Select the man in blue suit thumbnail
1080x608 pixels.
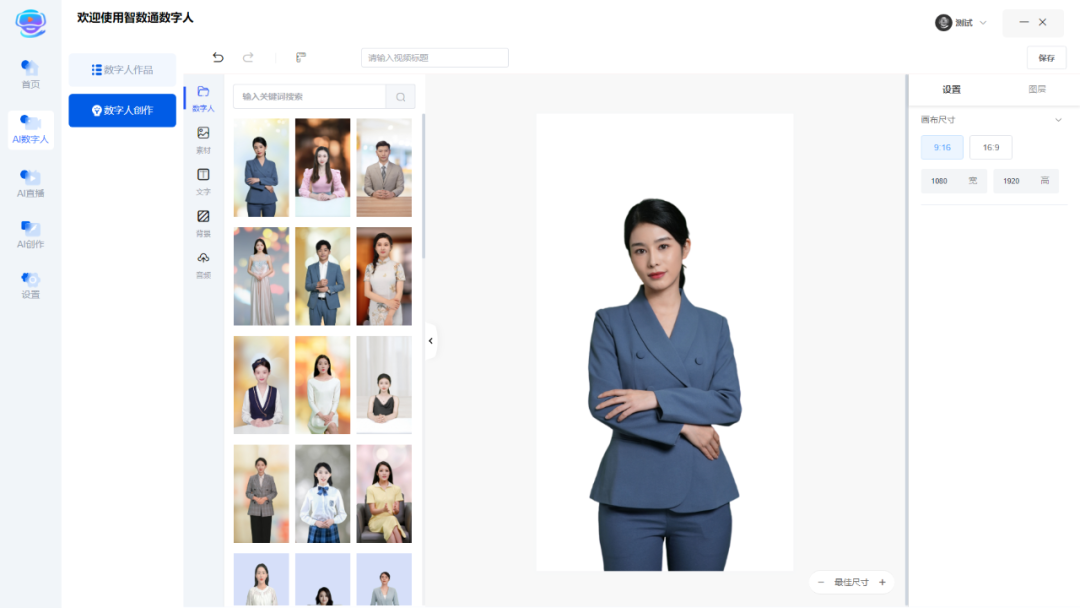coord(322,276)
